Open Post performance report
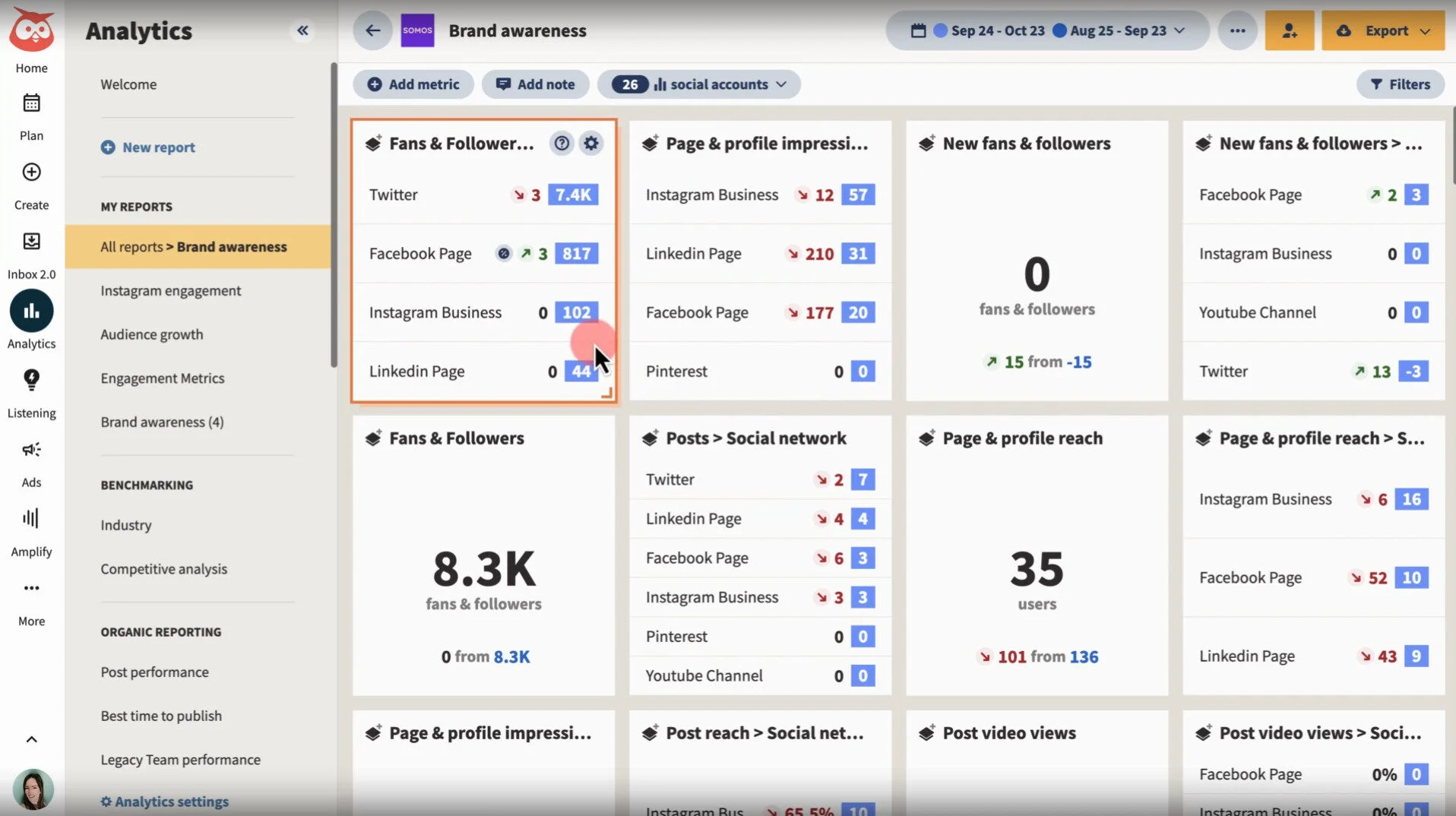 tap(155, 672)
